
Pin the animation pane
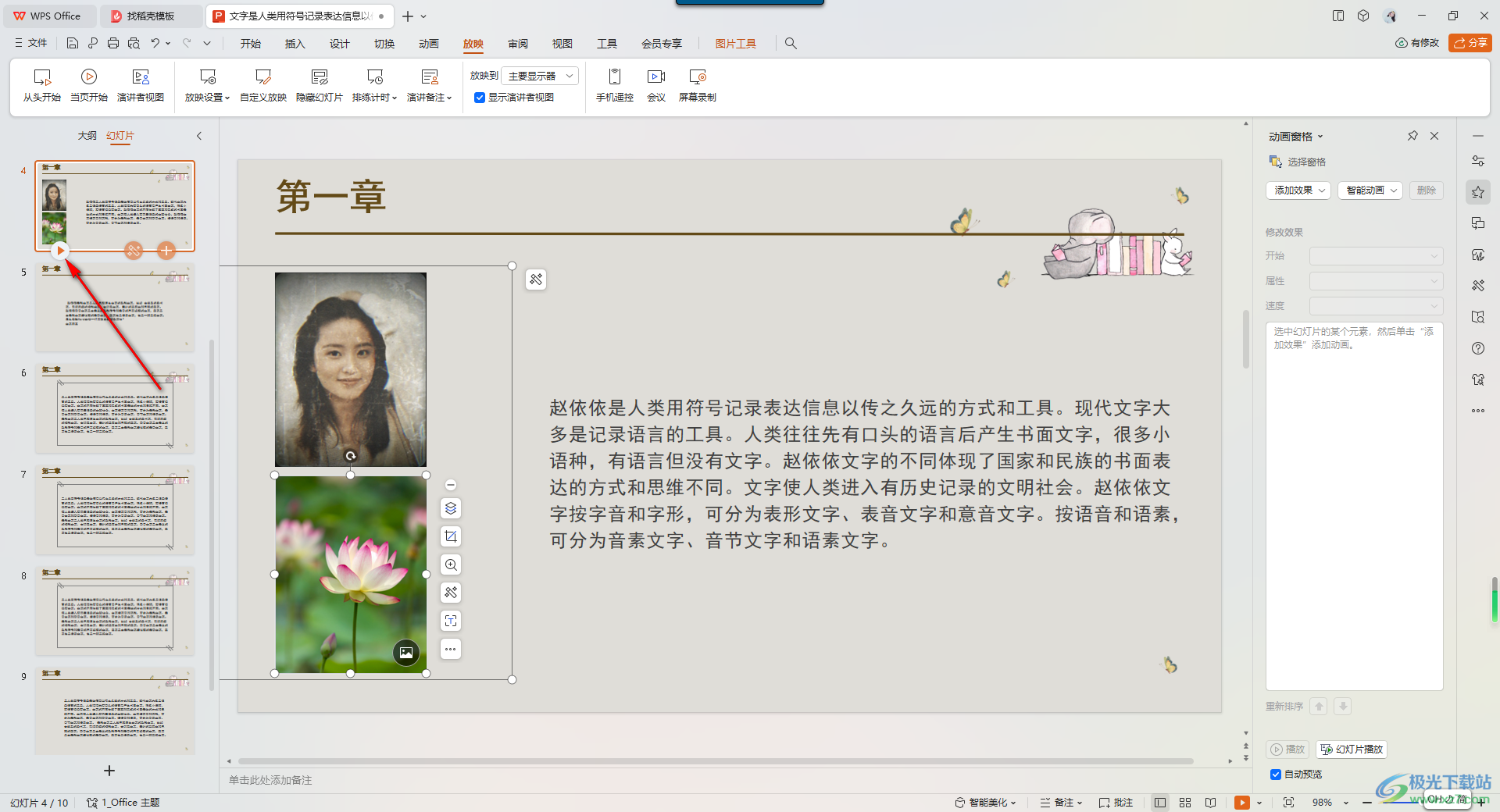click(x=1412, y=136)
